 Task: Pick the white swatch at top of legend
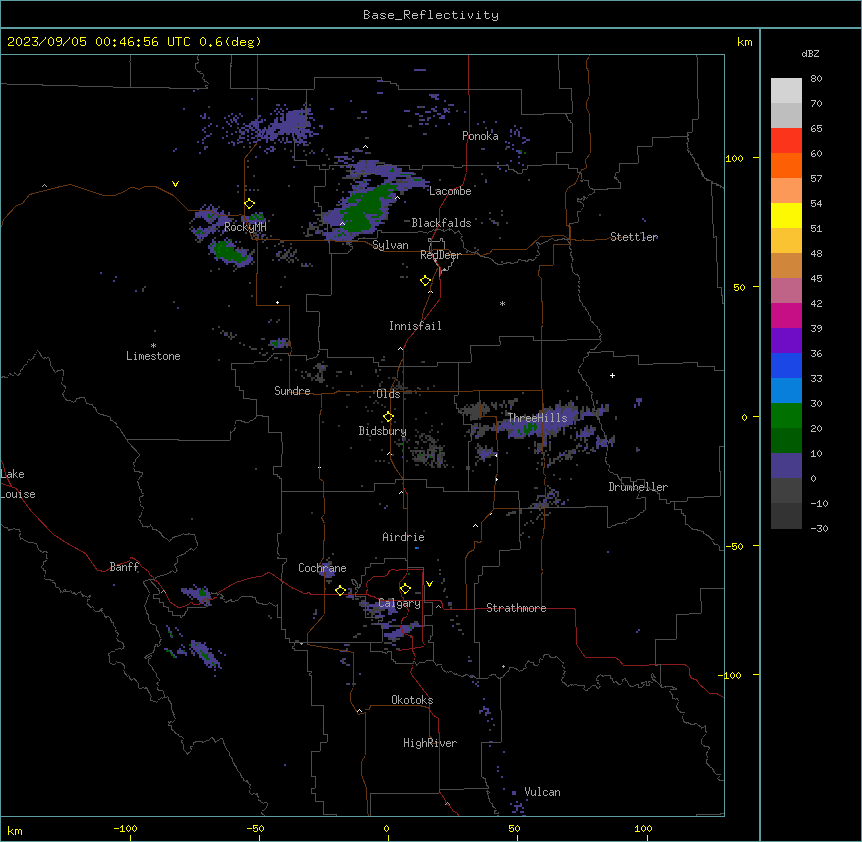click(786, 90)
